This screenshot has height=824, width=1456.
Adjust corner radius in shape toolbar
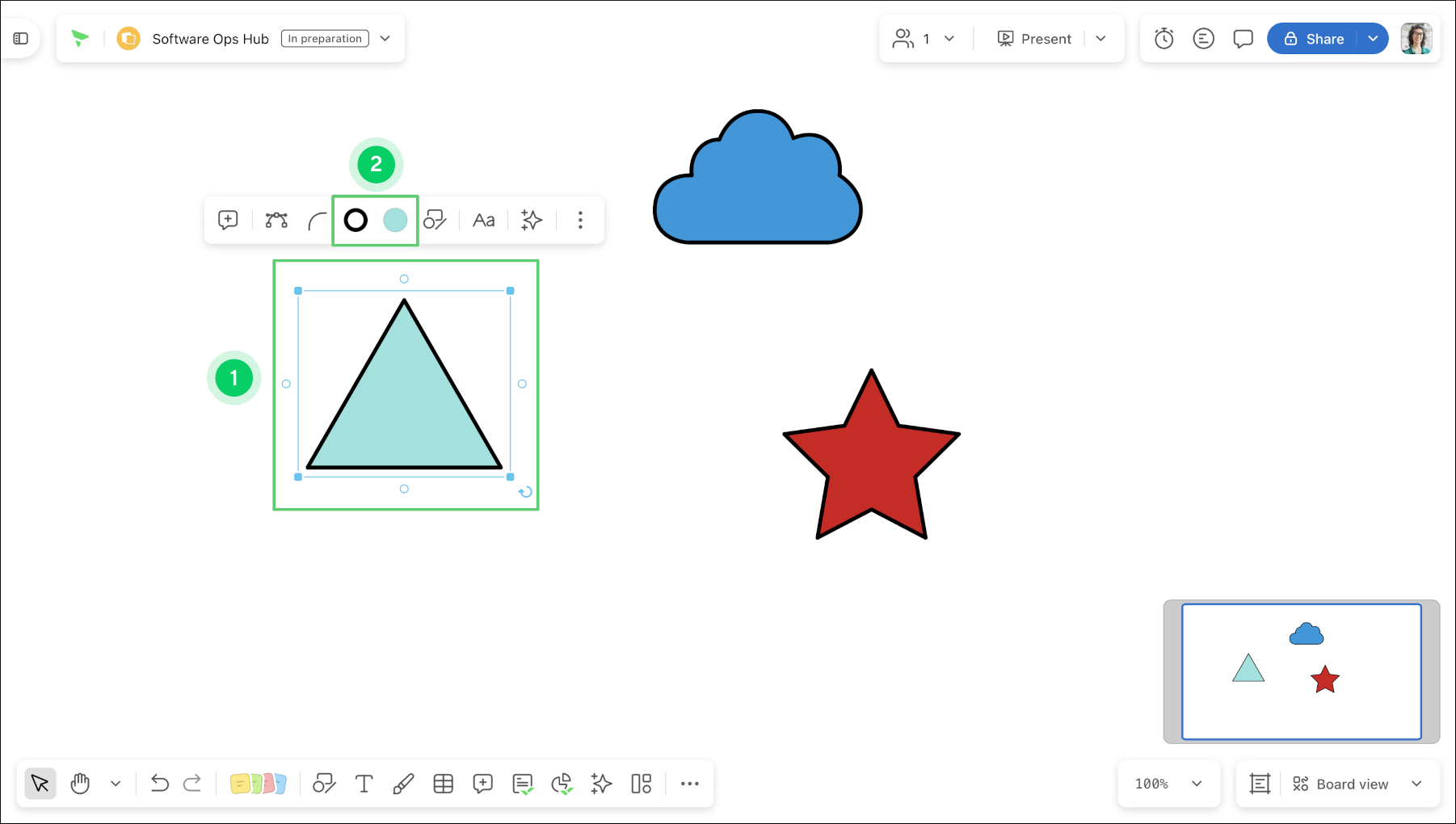pos(318,221)
